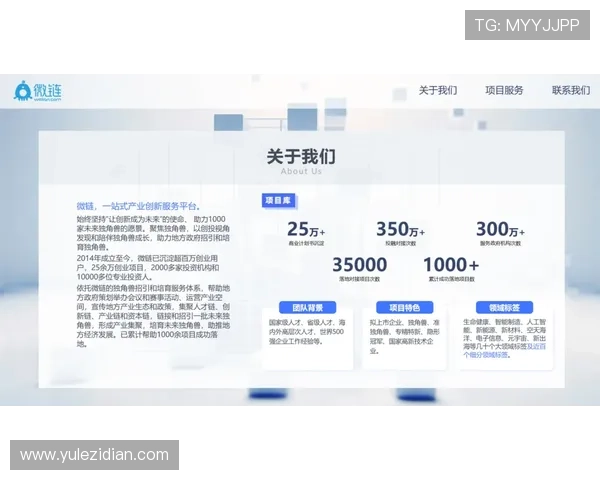Viewport: 600px width, 480px height.
Task: Click the 团队背景 card description text
Action: pyautogui.click(x=307, y=332)
